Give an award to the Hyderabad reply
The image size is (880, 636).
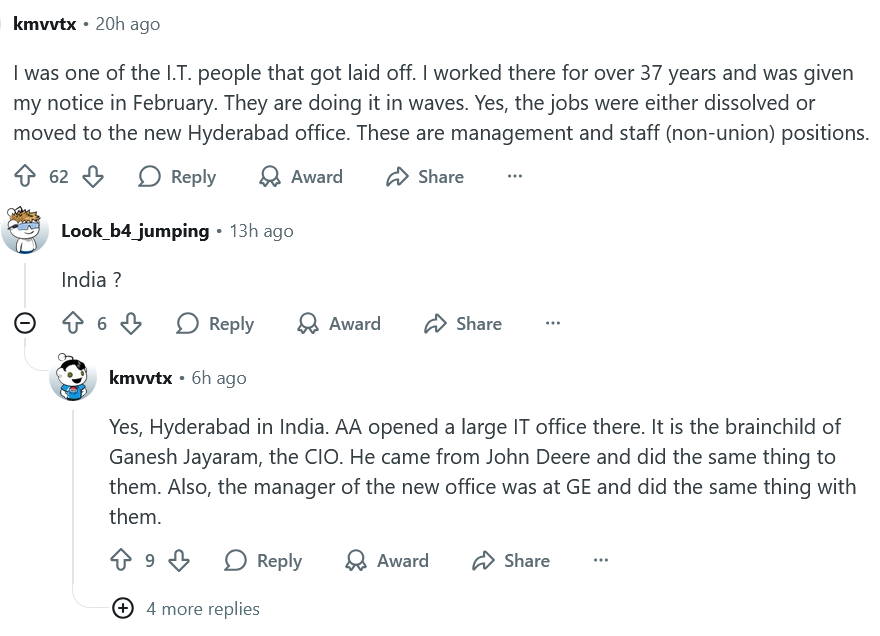(x=387, y=561)
